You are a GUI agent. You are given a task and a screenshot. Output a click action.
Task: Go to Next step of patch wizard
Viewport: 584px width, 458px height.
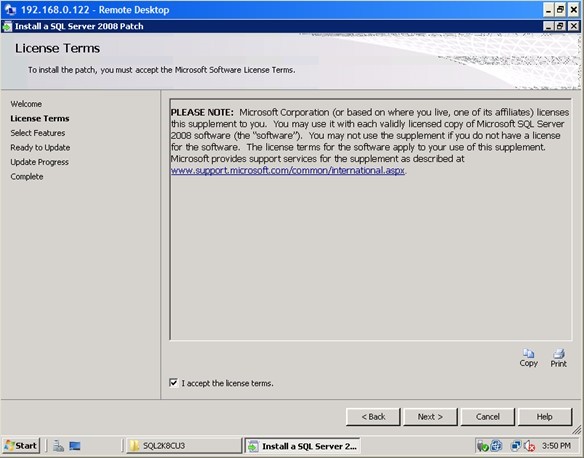(x=430, y=417)
